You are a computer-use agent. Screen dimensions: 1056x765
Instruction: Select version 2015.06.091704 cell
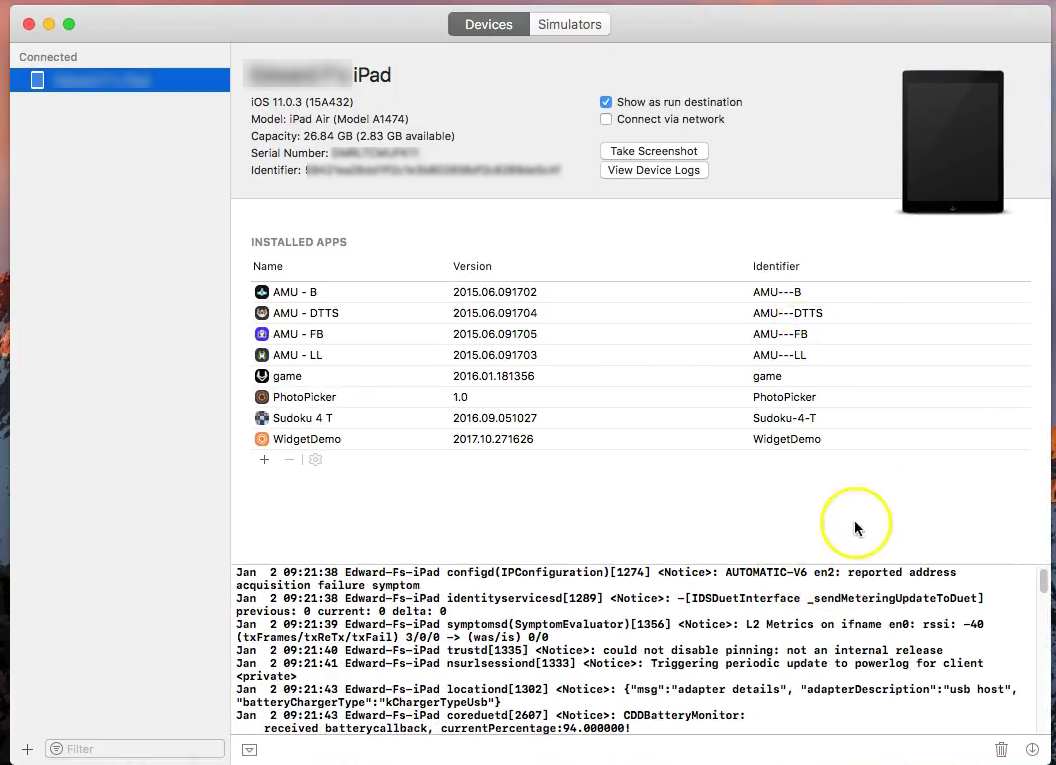pyautogui.click(x=495, y=312)
